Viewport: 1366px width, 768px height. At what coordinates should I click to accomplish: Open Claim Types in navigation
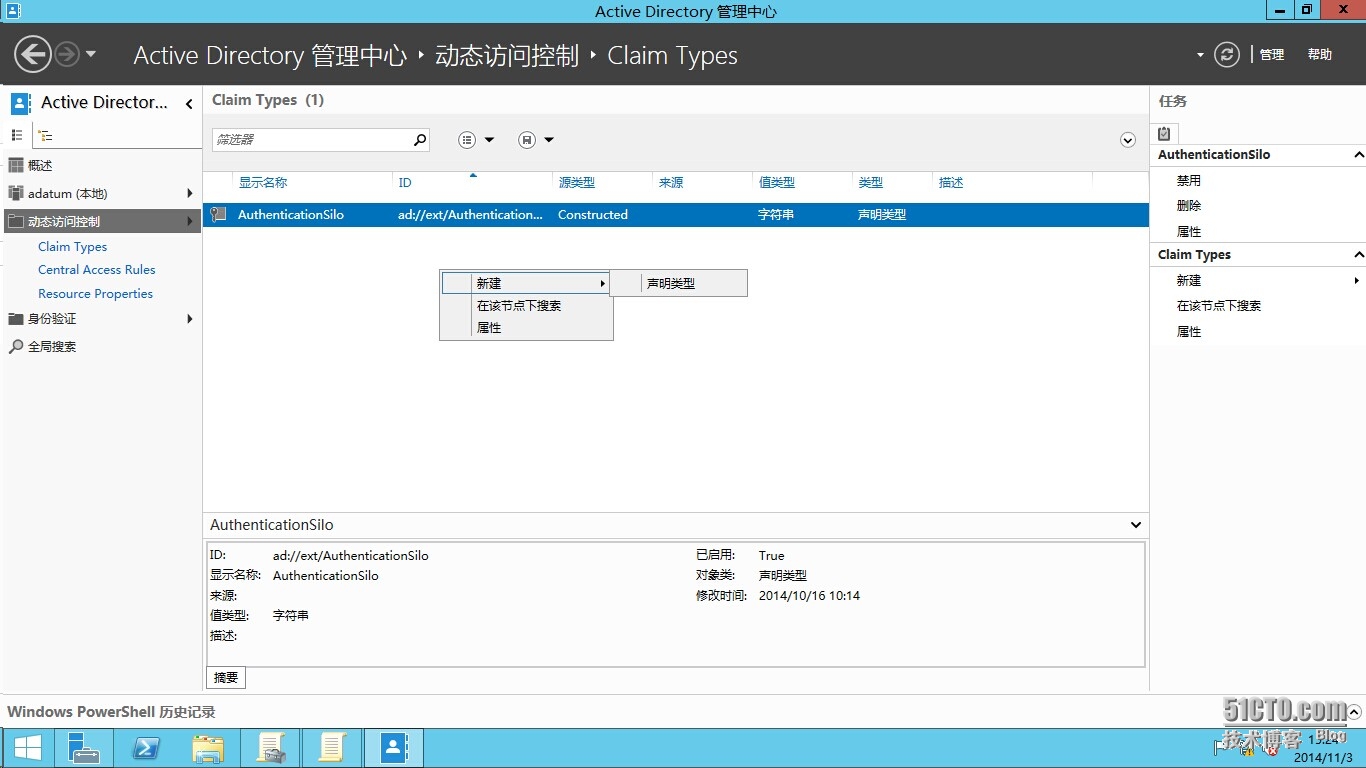point(72,247)
